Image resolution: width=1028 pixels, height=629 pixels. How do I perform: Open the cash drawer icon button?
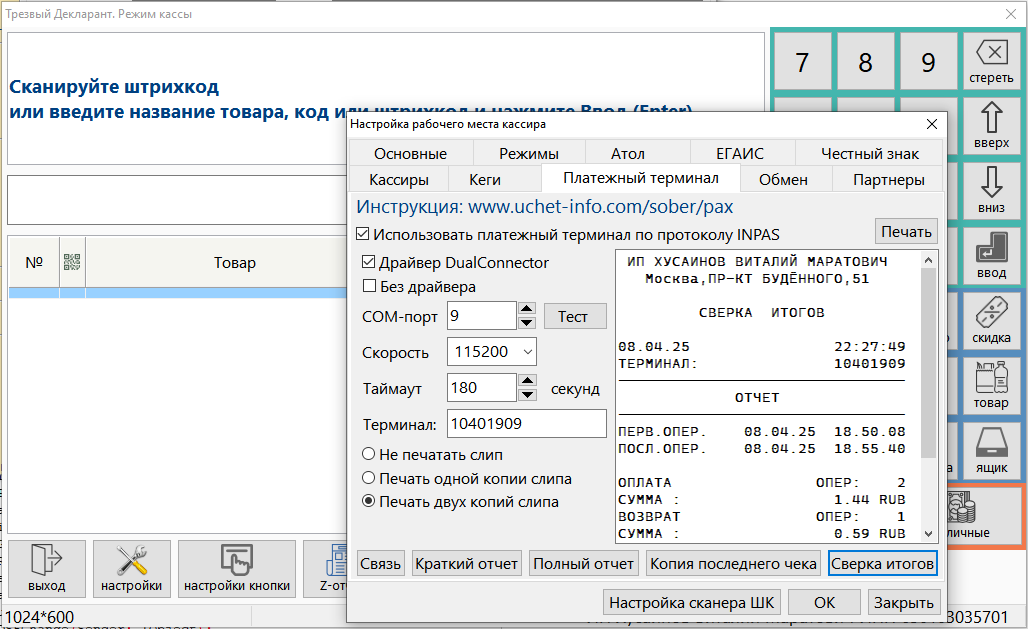click(x=991, y=452)
